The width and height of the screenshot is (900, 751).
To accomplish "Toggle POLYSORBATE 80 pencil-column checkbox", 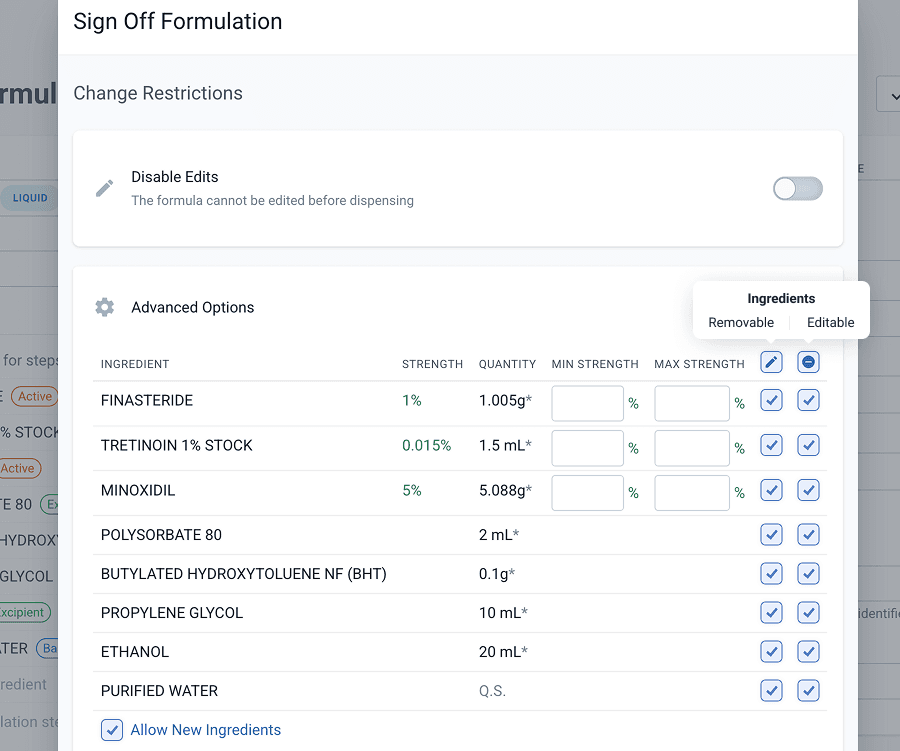I will (x=771, y=535).
